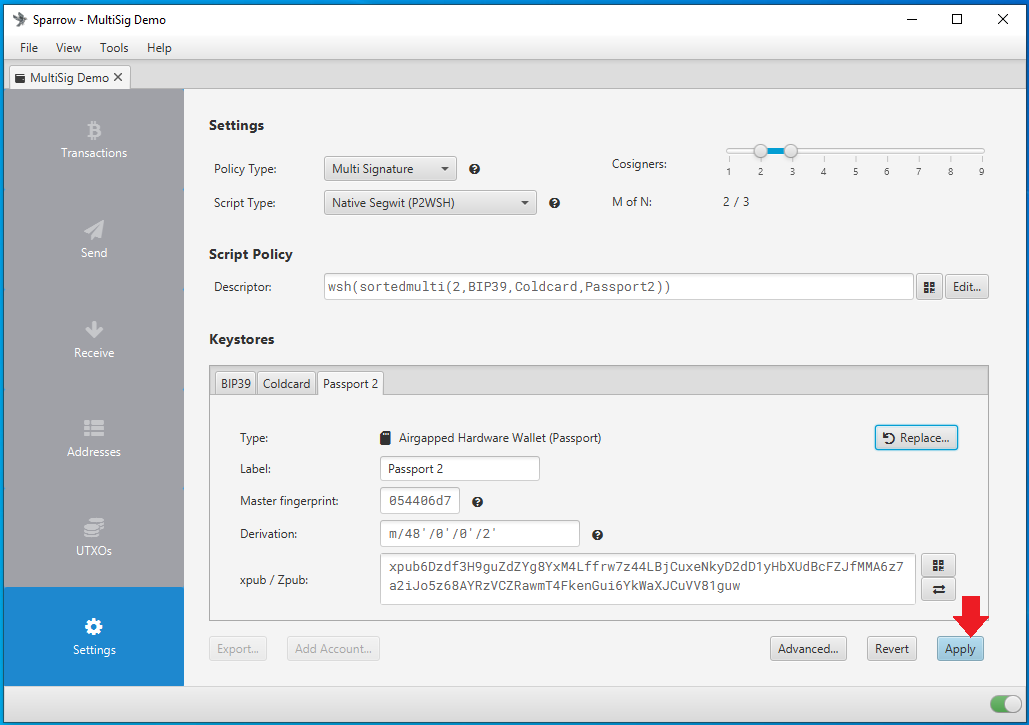Open the Transactions sidebar section
1029x725 pixels.
94,140
